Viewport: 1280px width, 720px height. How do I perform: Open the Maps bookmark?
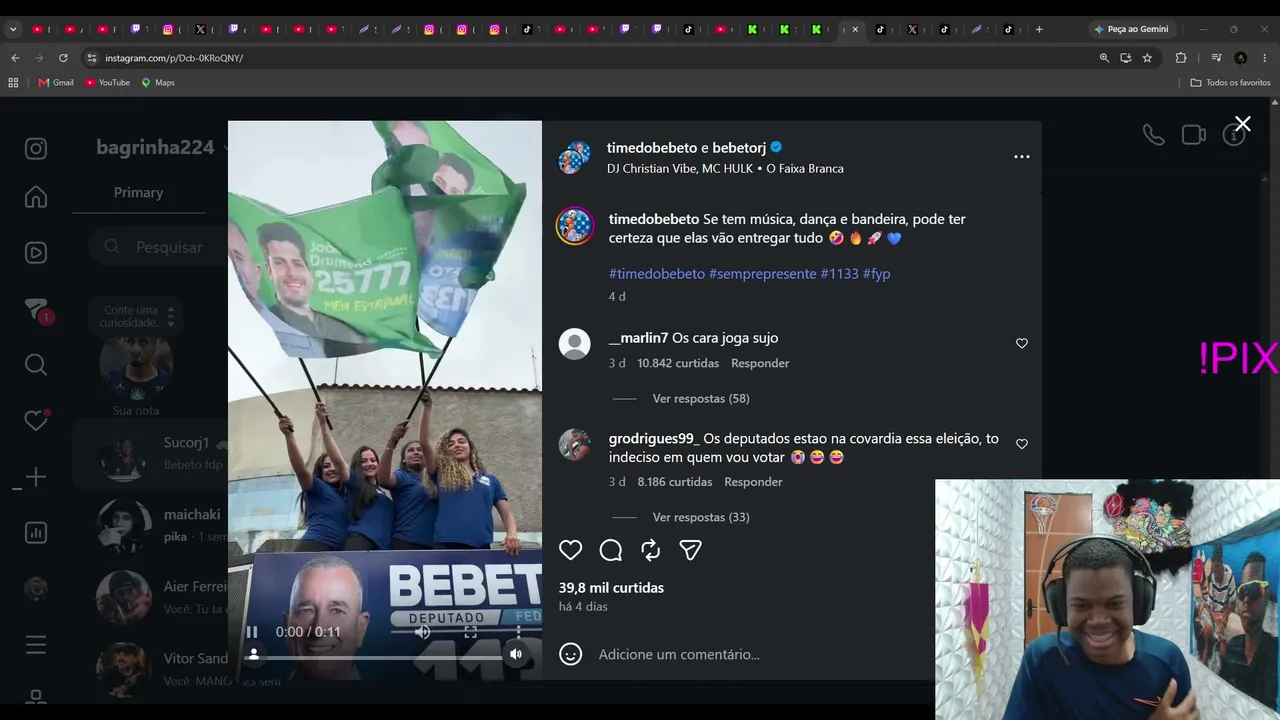[158, 83]
